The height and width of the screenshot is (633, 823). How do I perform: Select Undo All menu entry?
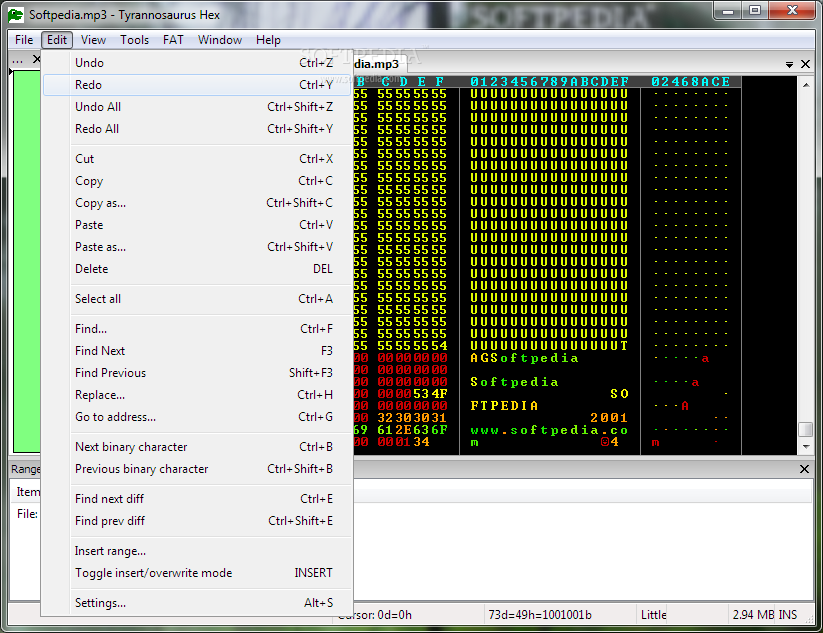point(197,107)
